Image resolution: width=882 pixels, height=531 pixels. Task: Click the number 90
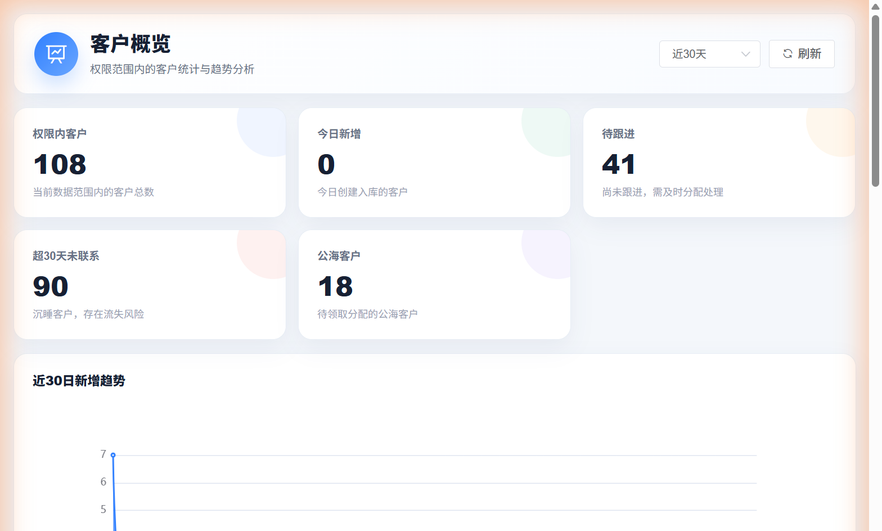[x=51, y=287]
